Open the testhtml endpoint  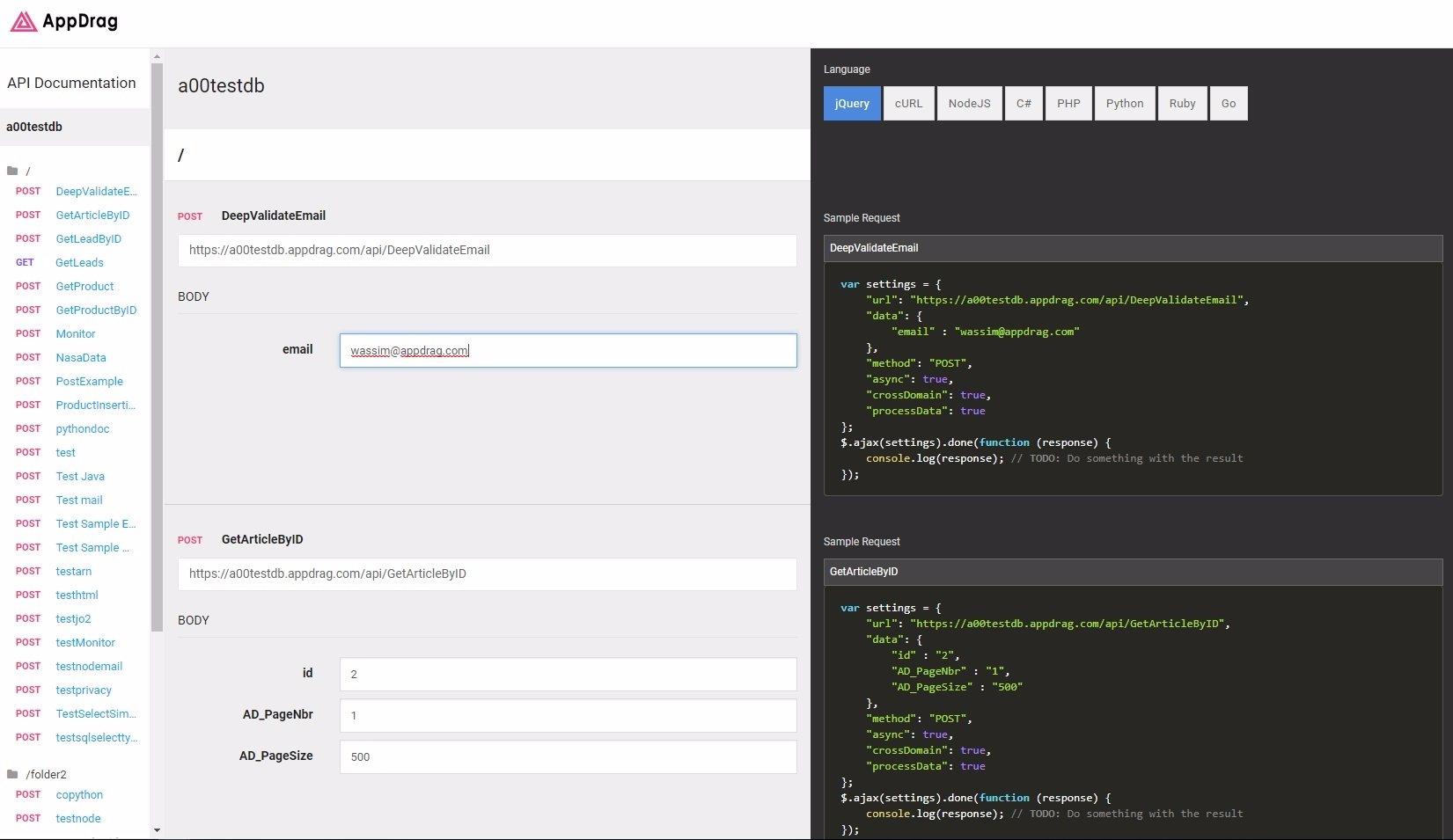[x=77, y=595]
